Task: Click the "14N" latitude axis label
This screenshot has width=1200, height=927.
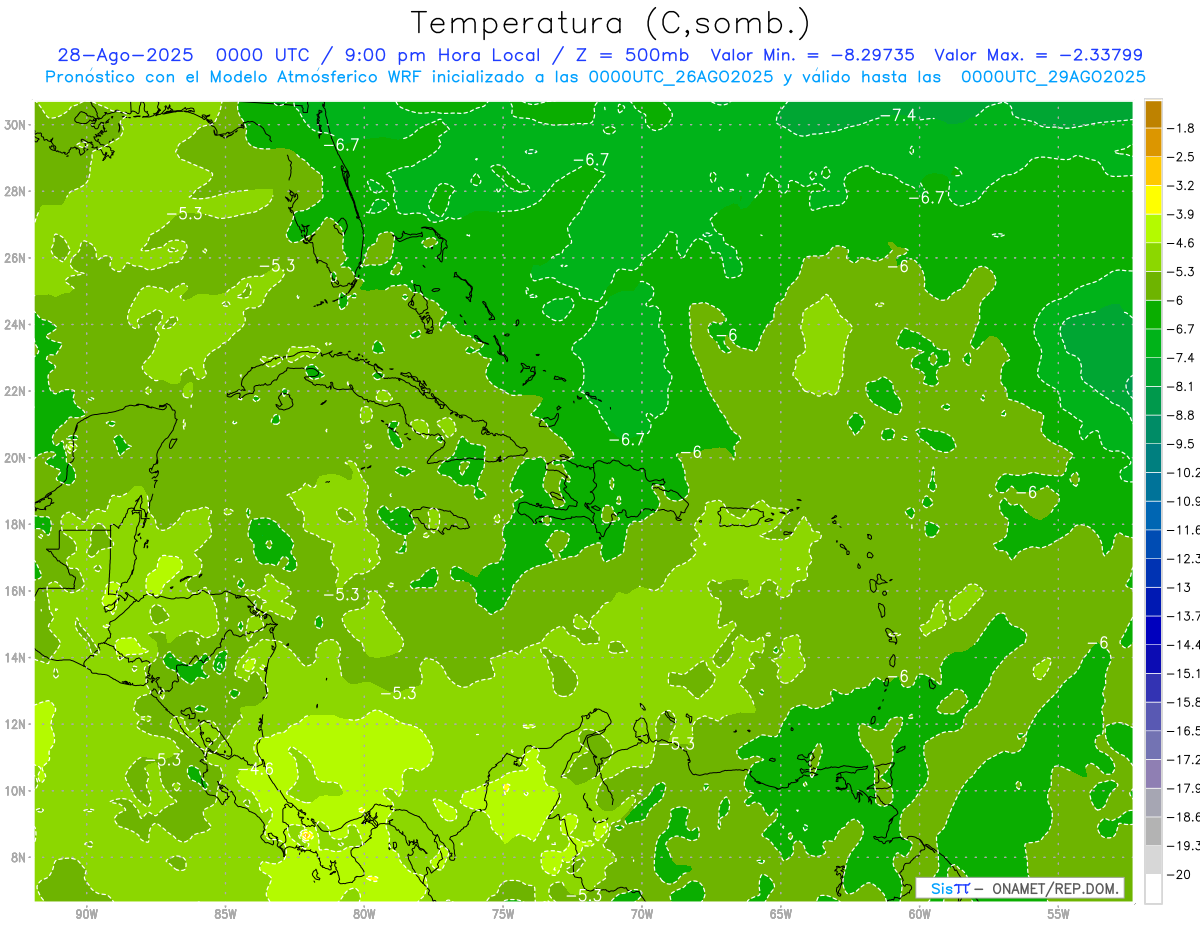Action: point(15,657)
